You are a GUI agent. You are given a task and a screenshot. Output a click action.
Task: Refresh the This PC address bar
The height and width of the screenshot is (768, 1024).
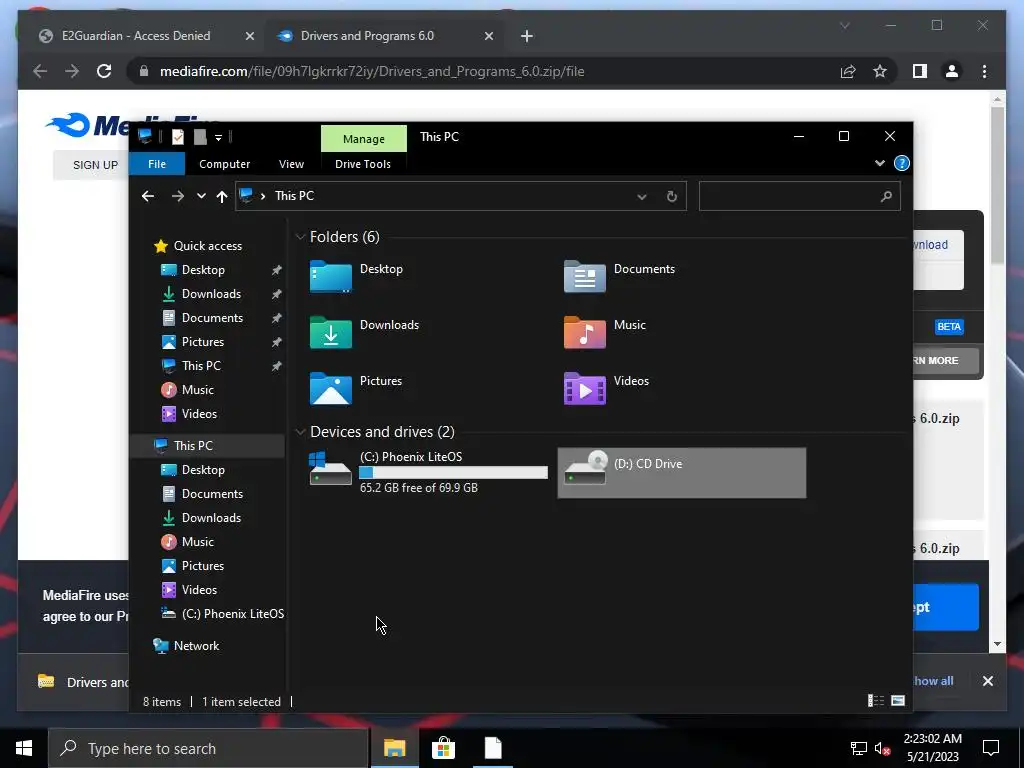click(671, 196)
